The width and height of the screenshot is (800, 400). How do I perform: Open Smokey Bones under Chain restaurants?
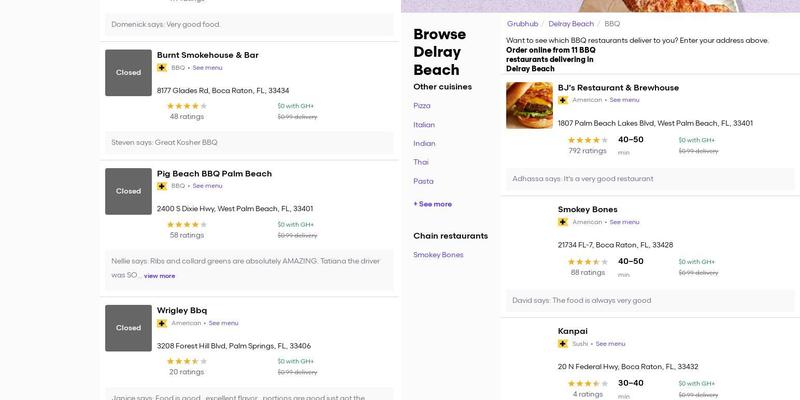click(438, 255)
